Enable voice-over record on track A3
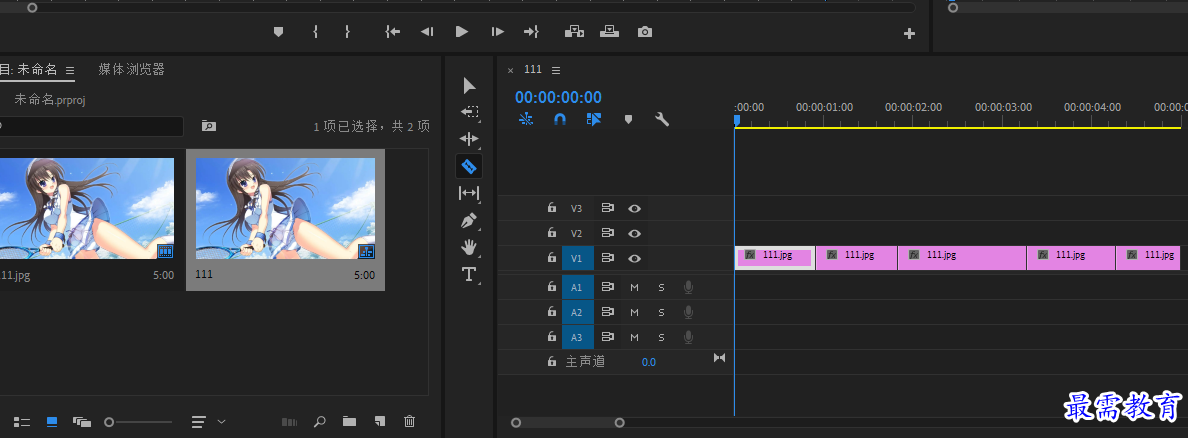The width and height of the screenshot is (1188, 438). click(688, 337)
